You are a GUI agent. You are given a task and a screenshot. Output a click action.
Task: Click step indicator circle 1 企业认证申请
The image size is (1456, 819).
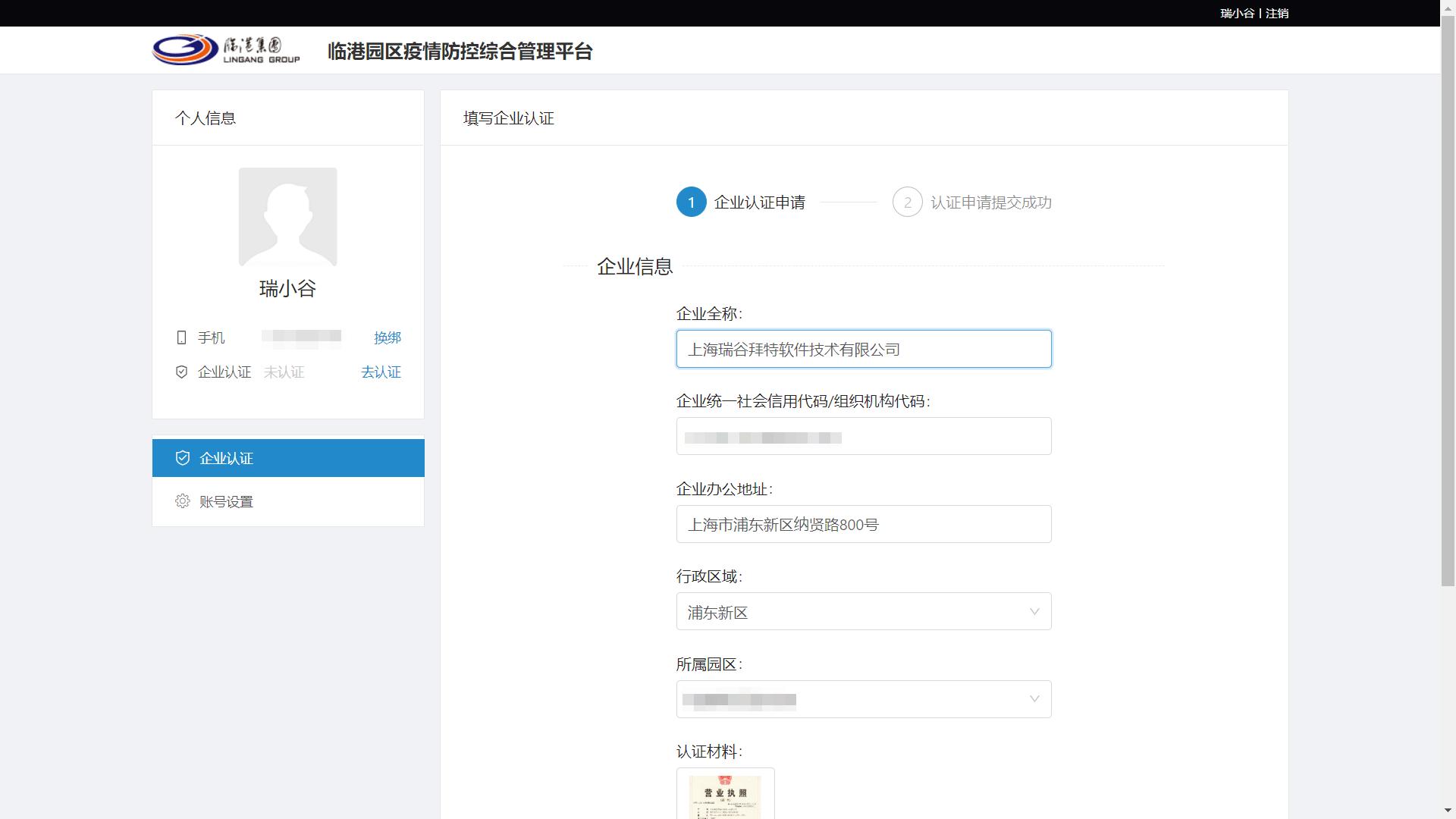pyautogui.click(x=691, y=202)
